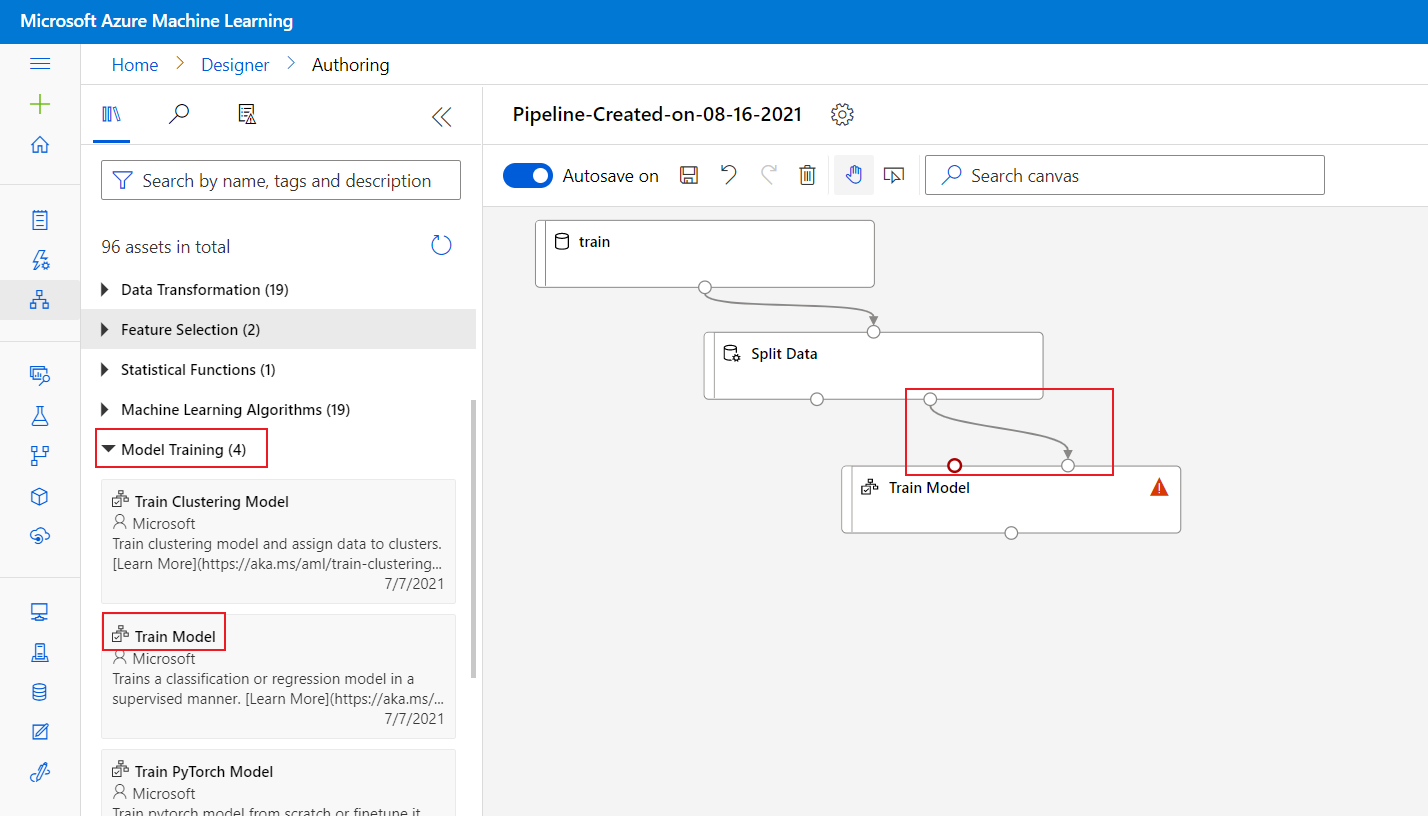The width and height of the screenshot is (1428, 816).
Task: Click the Pipeline-Created-on-08-16-2021 title
Action: [x=657, y=114]
